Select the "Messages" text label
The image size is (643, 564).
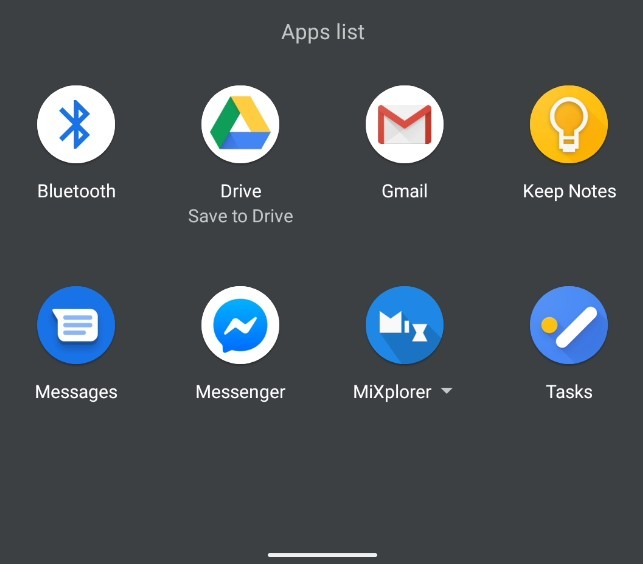(x=76, y=392)
